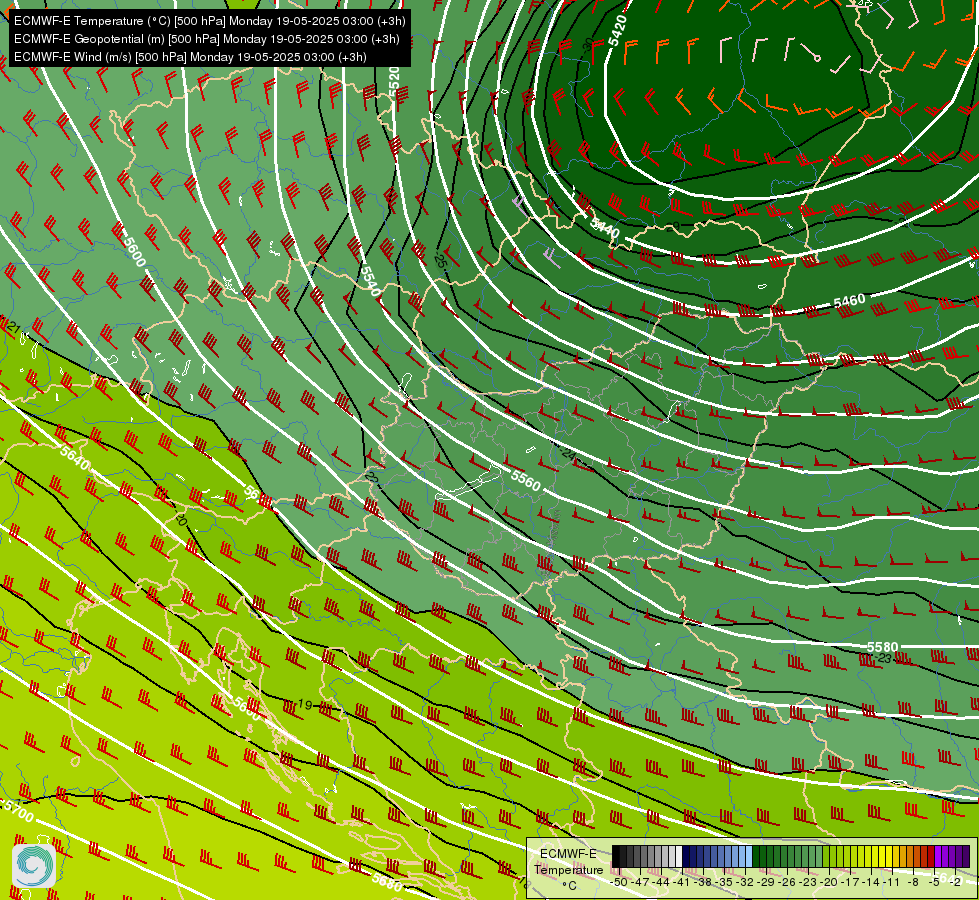Click the -11 legend scale value
Image resolution: width=979 pixels, height=900 pixels.
(891, 882)
